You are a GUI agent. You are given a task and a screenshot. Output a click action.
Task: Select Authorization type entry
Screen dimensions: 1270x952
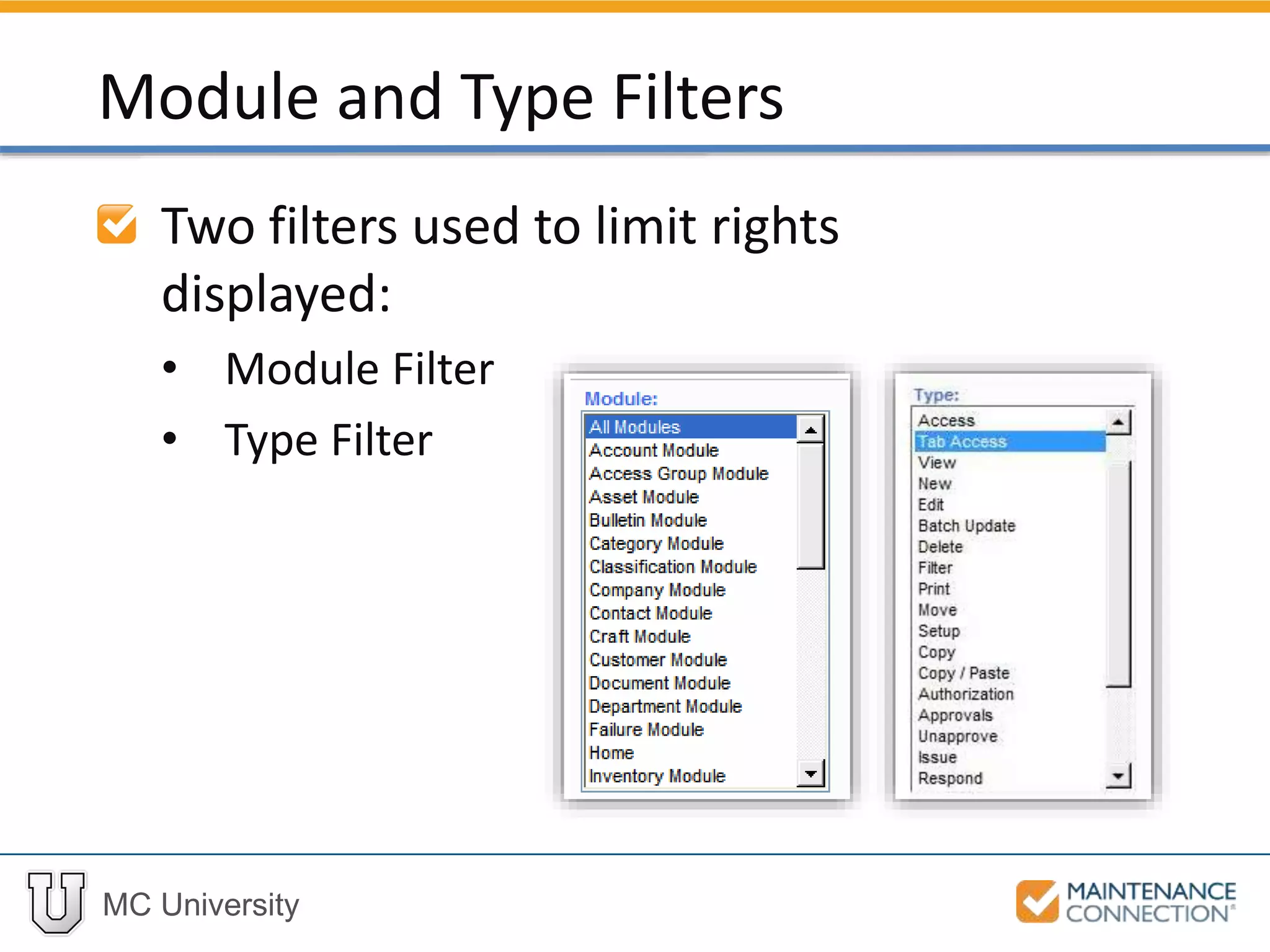coord(1010,695)
